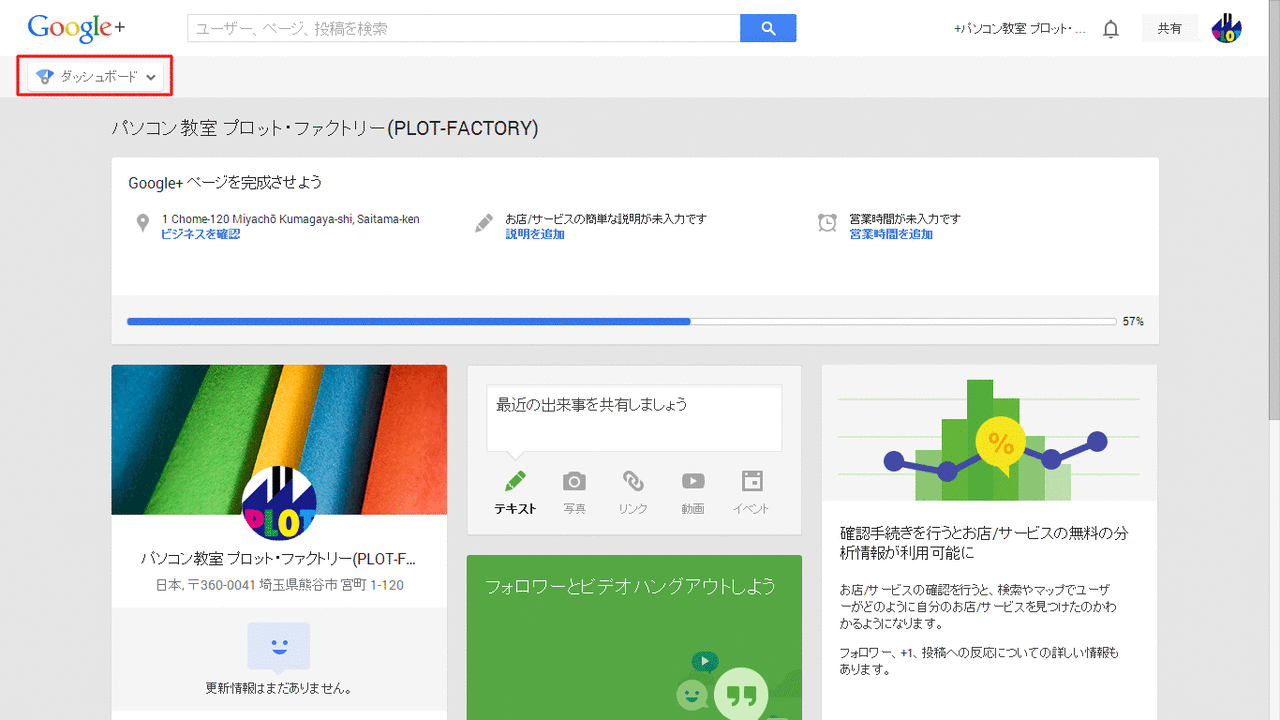Viewport: 1280px width, 720px height.
Task: Click the ビジネスを確認 link
Action: pos(200,234)
